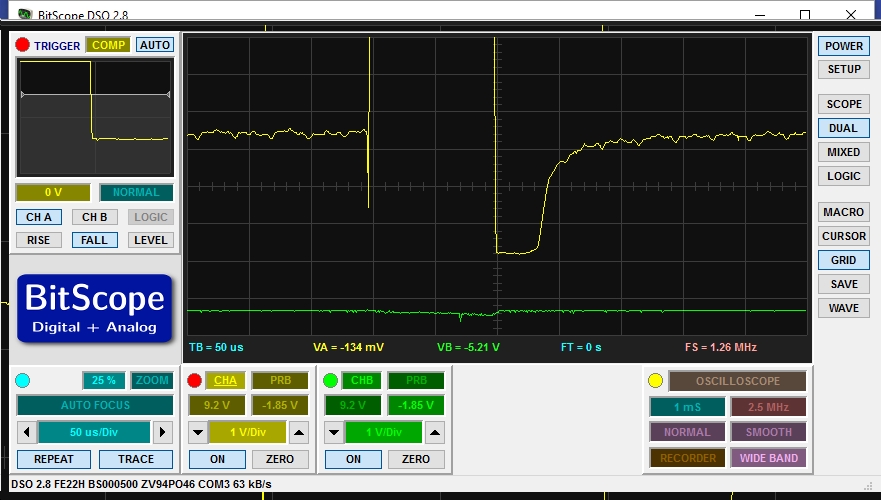Click the trigger preview waveform display
881x500 pixels.
coord(95,117)
